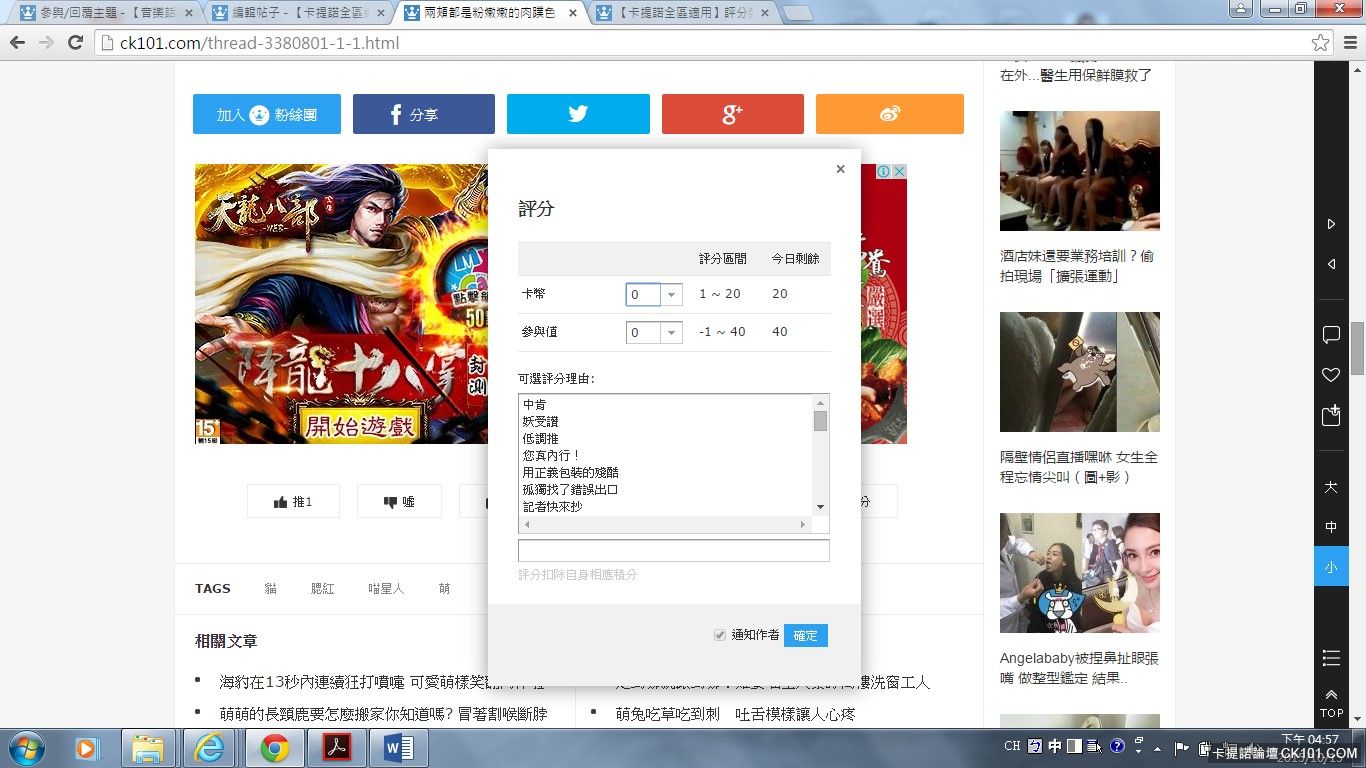Open the Windows Start menu
The width and height of the screenshot is (1366, 768).
(x=24, y=748)
